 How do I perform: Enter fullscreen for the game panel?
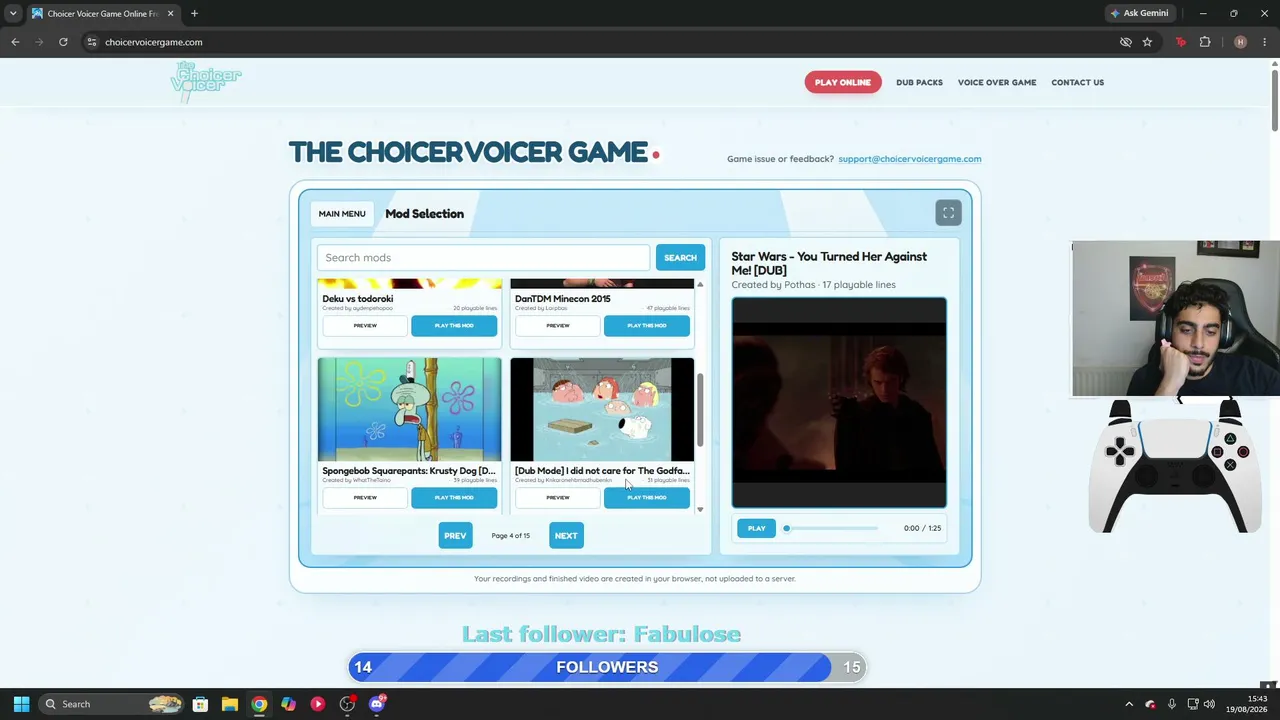[948, 213]
